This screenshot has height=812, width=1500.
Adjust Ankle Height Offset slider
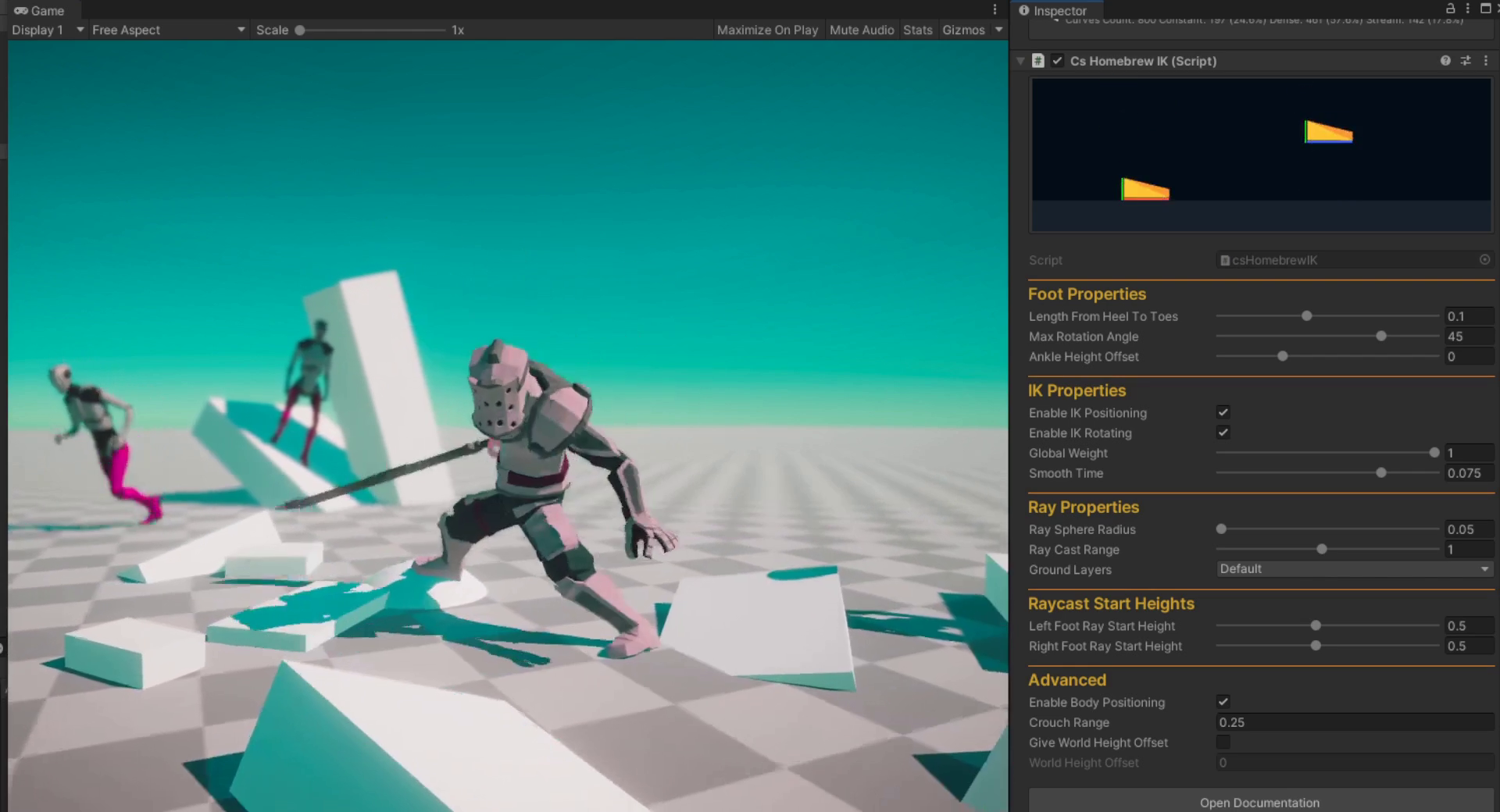click(x=1327, y=357)
